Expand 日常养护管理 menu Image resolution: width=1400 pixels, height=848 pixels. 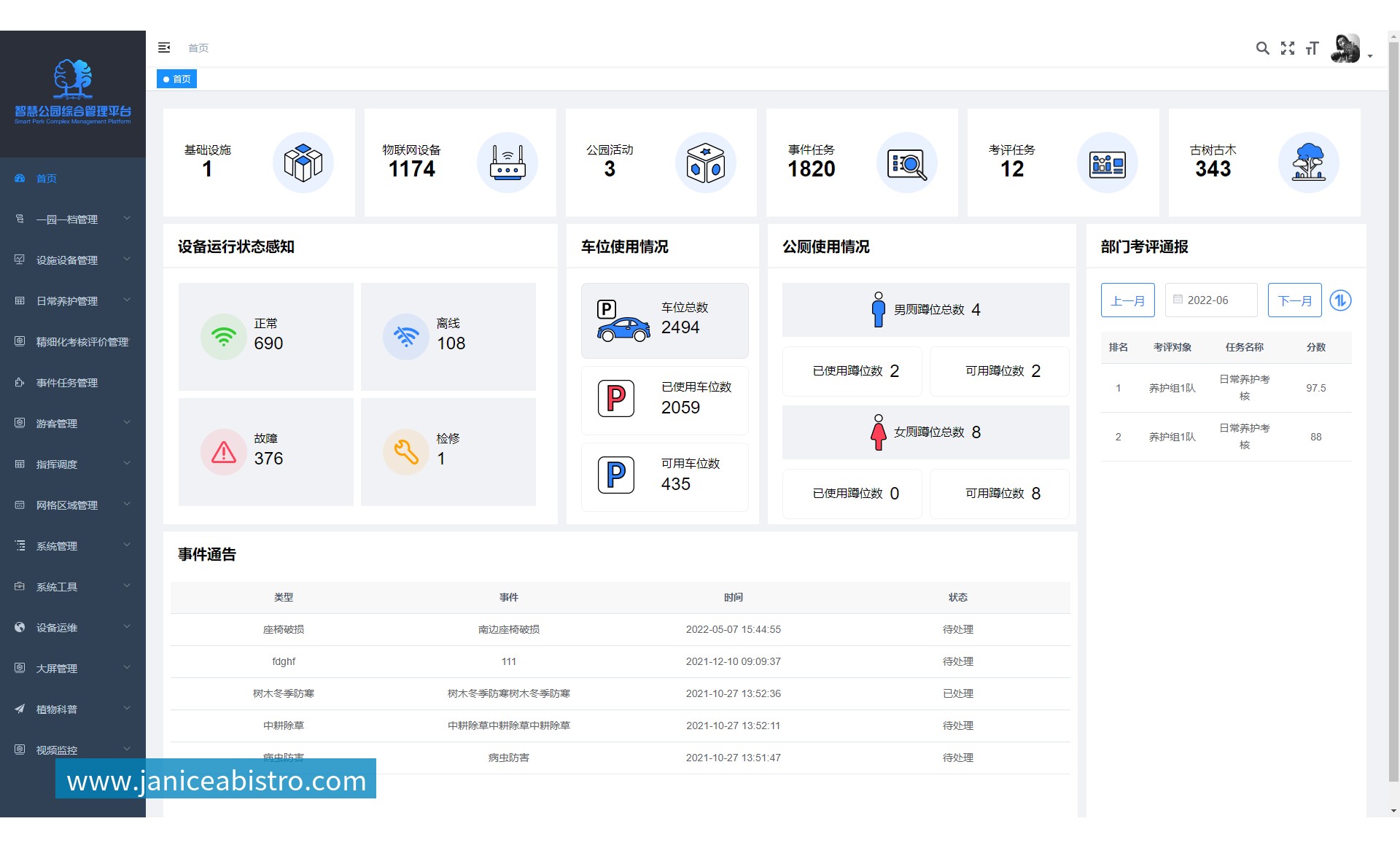tap(73, 301)
